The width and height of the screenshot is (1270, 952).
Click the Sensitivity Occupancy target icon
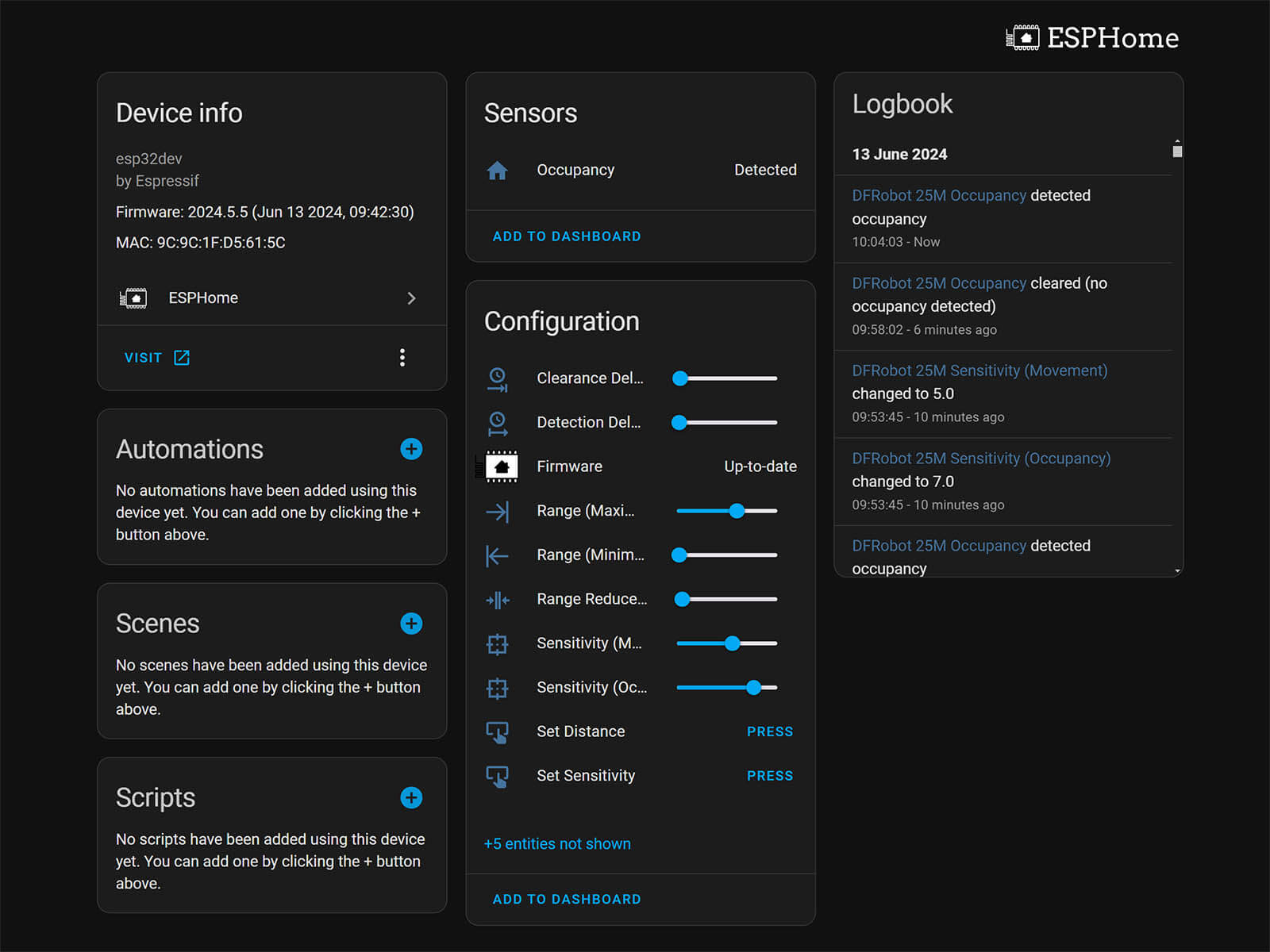[498, 688]
